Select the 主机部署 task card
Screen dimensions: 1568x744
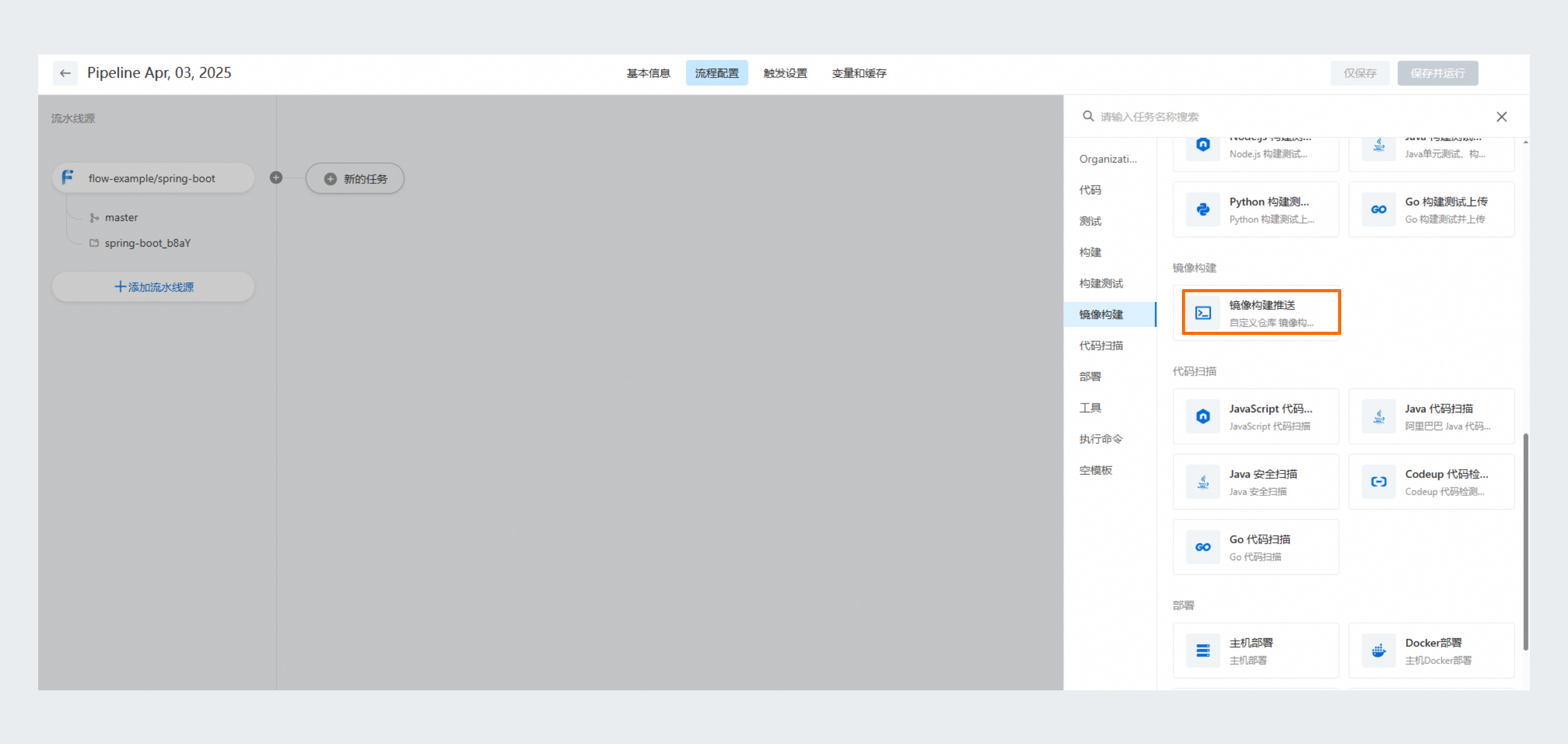1255,650
